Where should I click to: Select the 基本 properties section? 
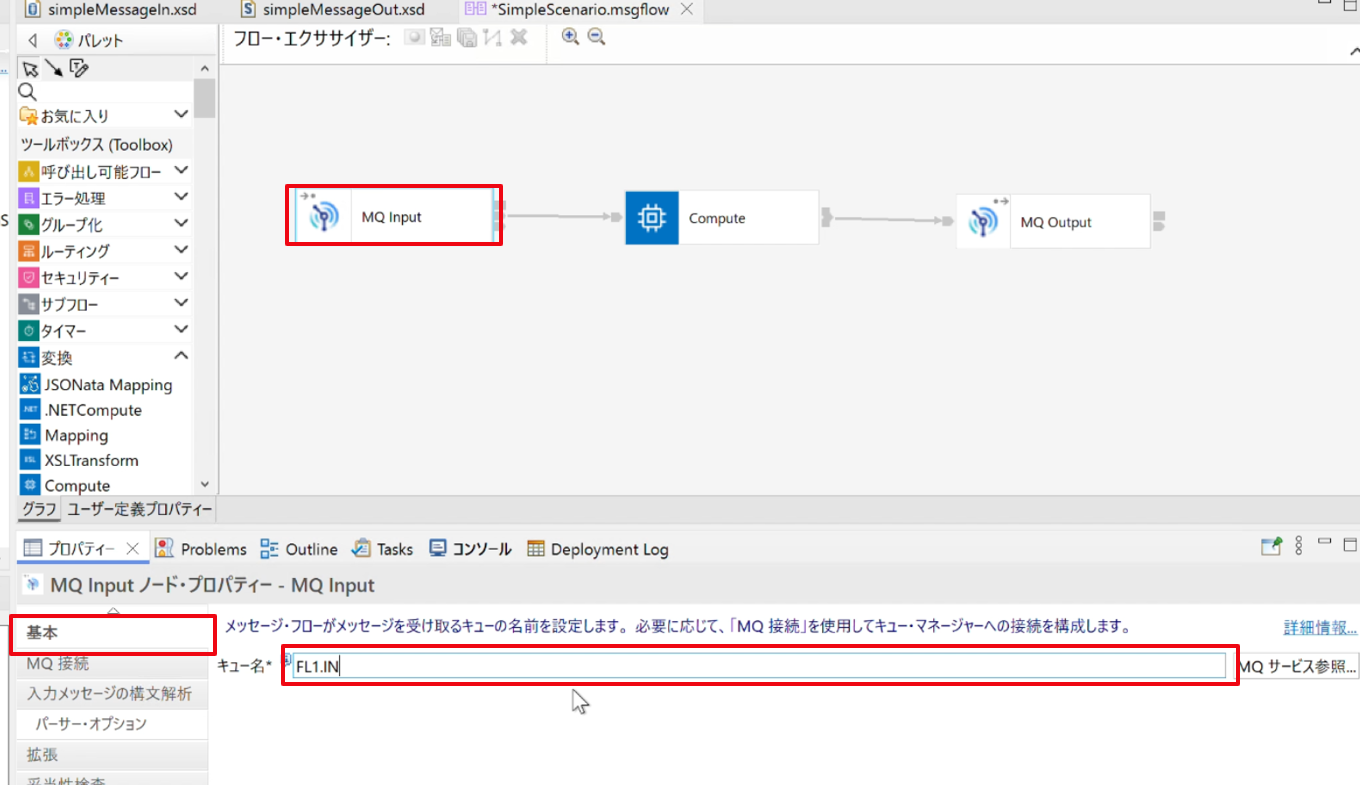[x=113, y=633]
